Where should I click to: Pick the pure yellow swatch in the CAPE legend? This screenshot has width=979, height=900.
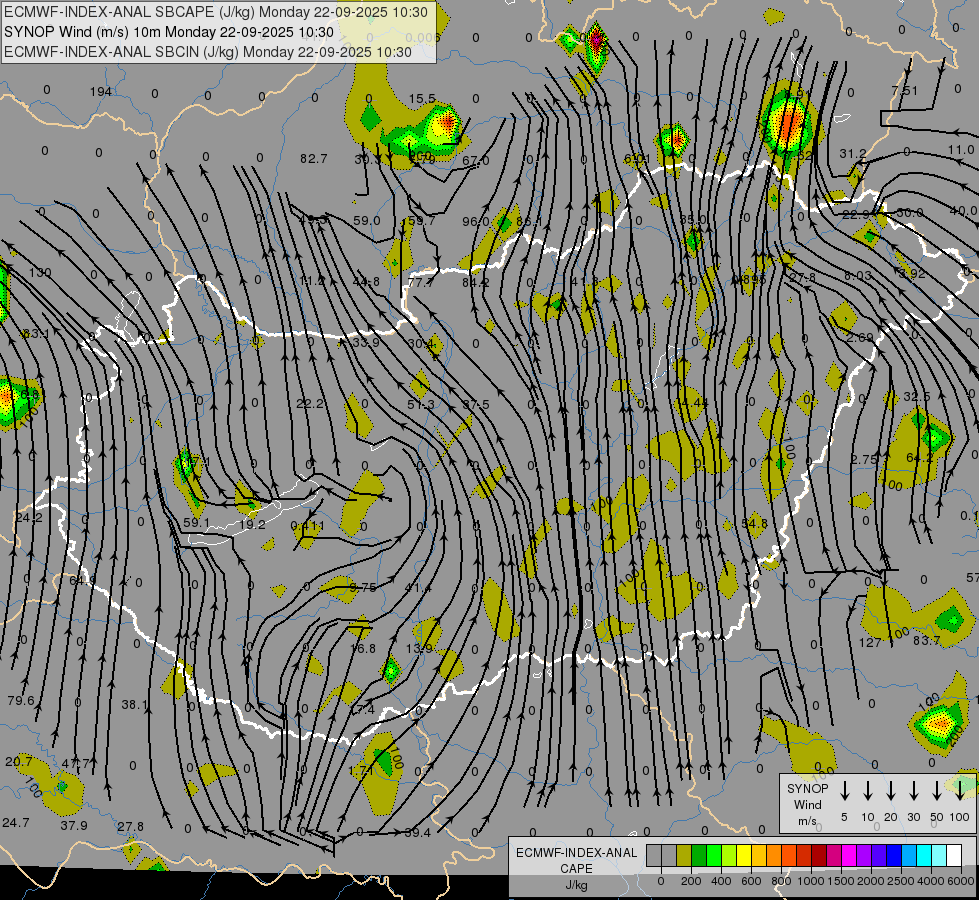pyautogui.click(x=744, y=856)
